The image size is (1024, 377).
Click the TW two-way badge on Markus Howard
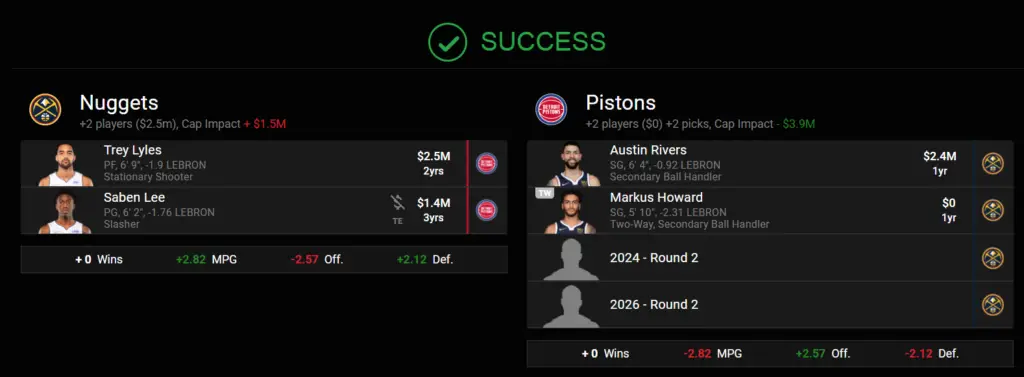[545, 193]
